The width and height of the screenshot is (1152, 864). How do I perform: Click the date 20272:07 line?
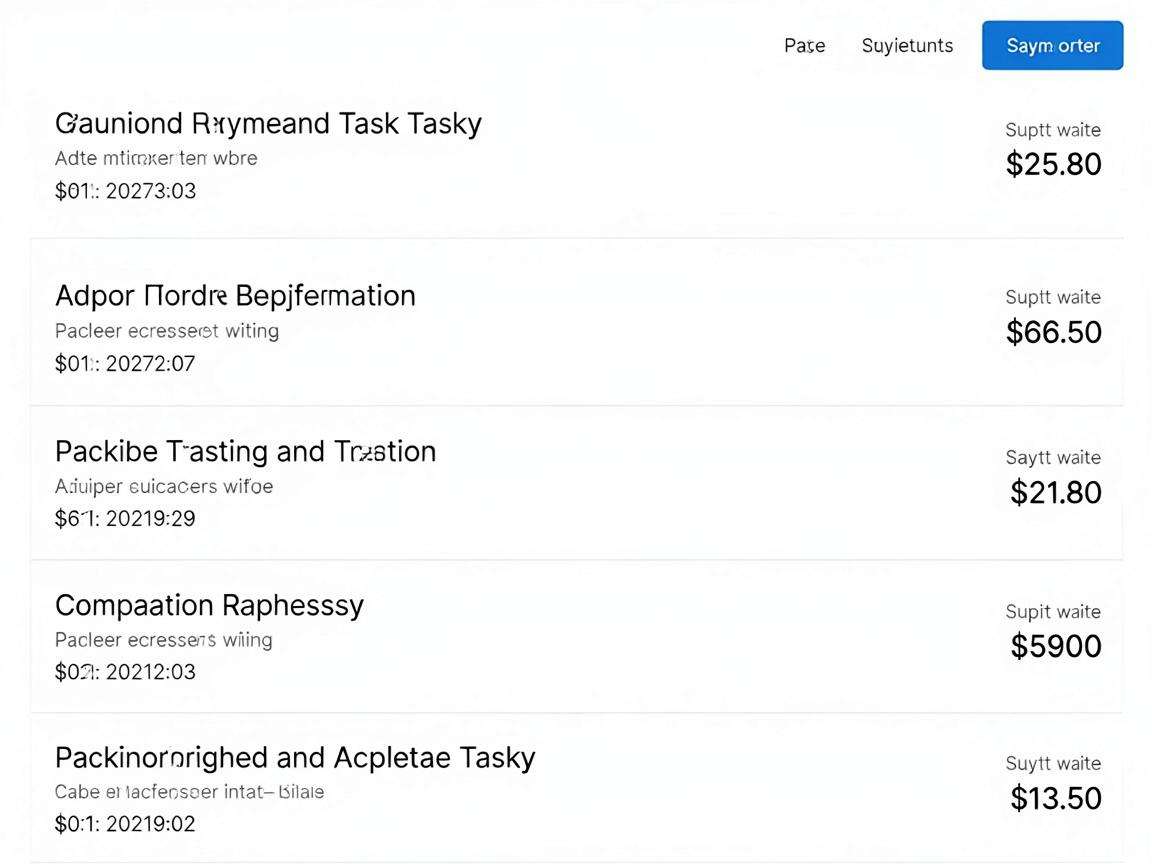pos(125,364)
